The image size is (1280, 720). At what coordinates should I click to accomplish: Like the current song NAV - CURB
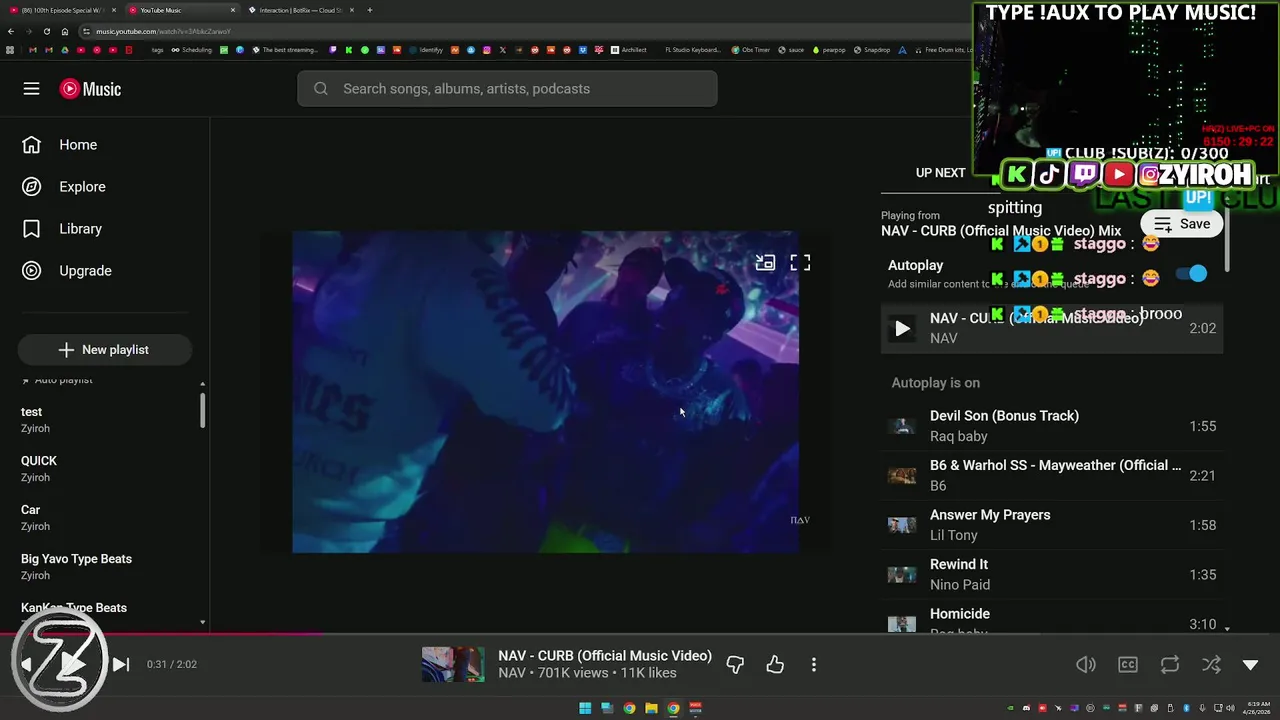775,665
